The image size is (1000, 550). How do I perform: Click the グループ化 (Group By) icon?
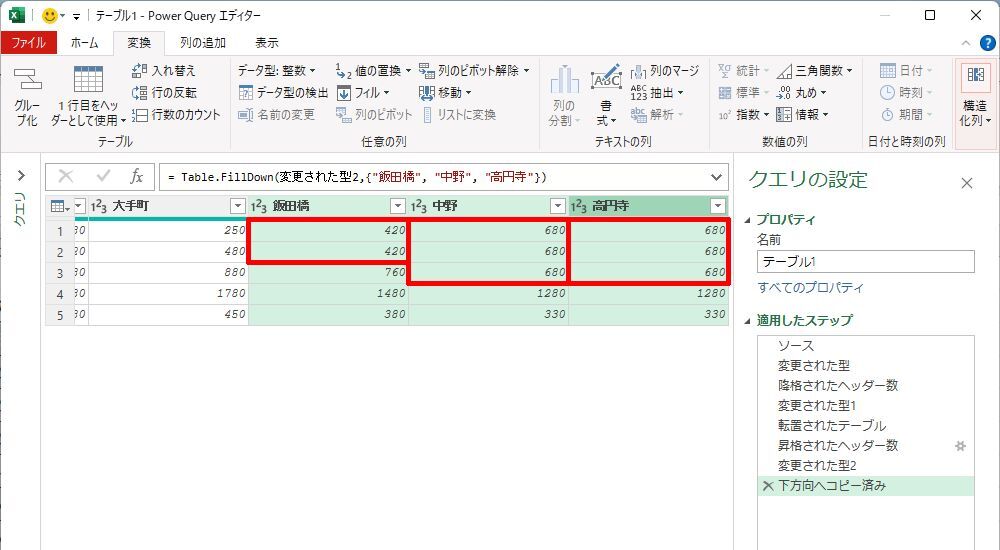point(27,97)
